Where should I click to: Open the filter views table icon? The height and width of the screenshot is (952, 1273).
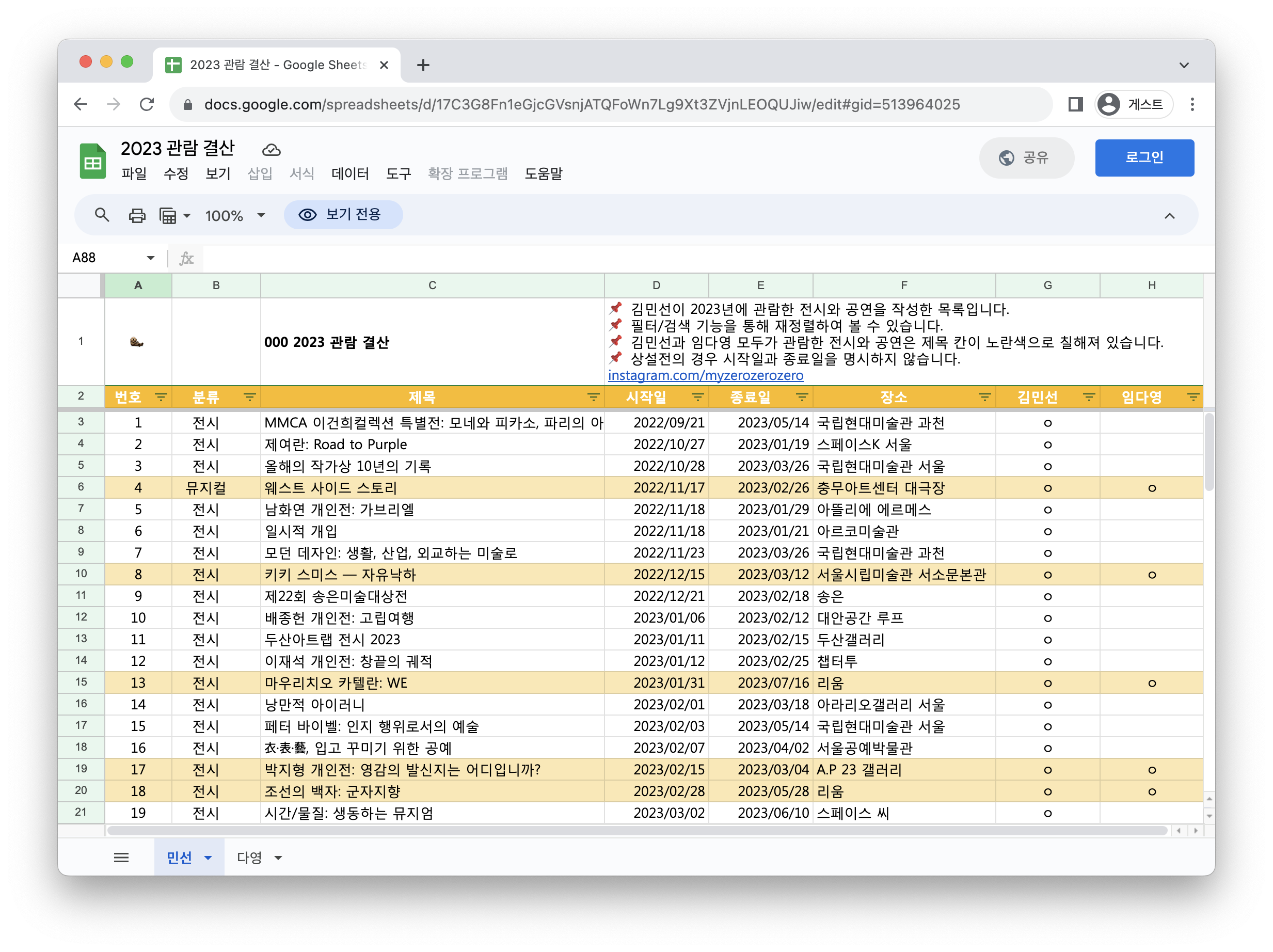tap(168, 215)
